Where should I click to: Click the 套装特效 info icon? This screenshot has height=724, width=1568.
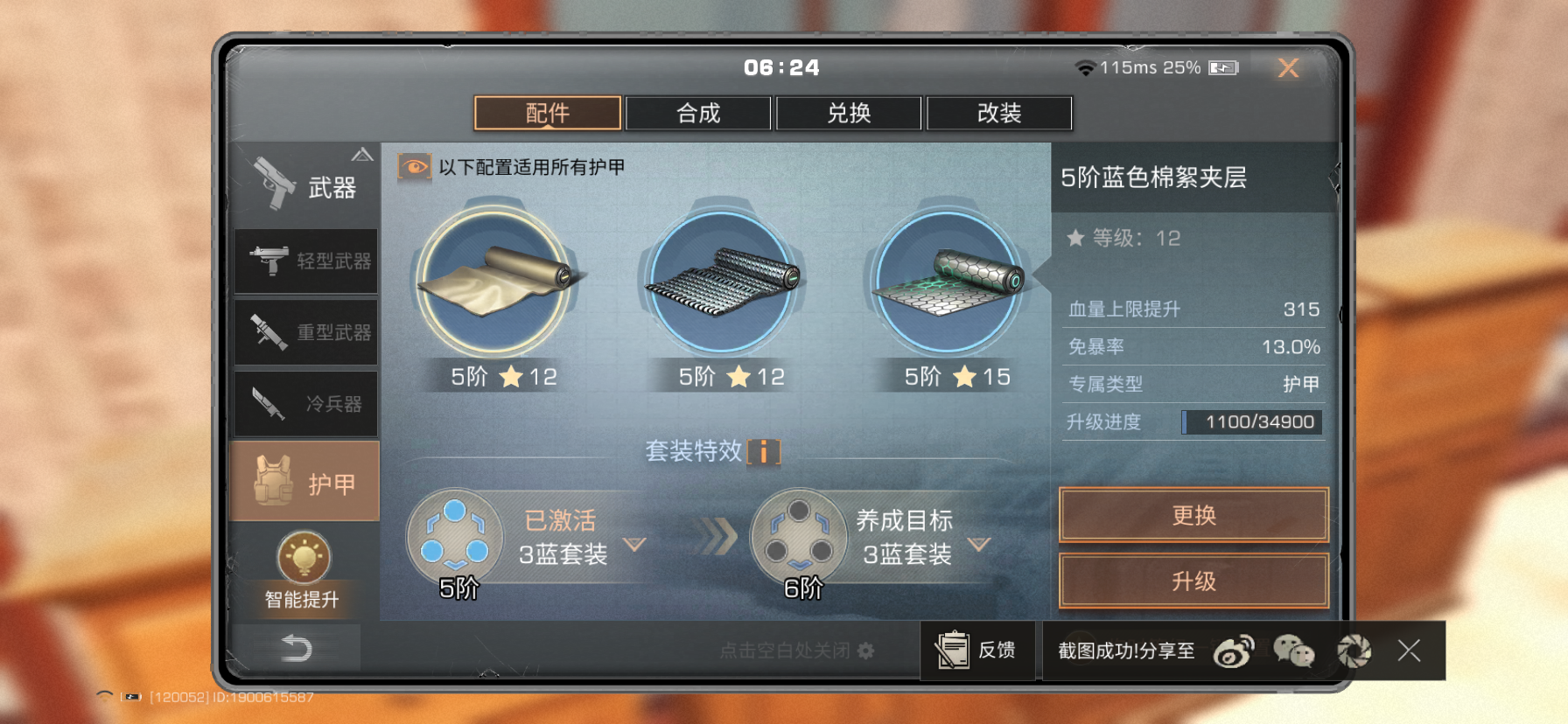tap(764, 452)
